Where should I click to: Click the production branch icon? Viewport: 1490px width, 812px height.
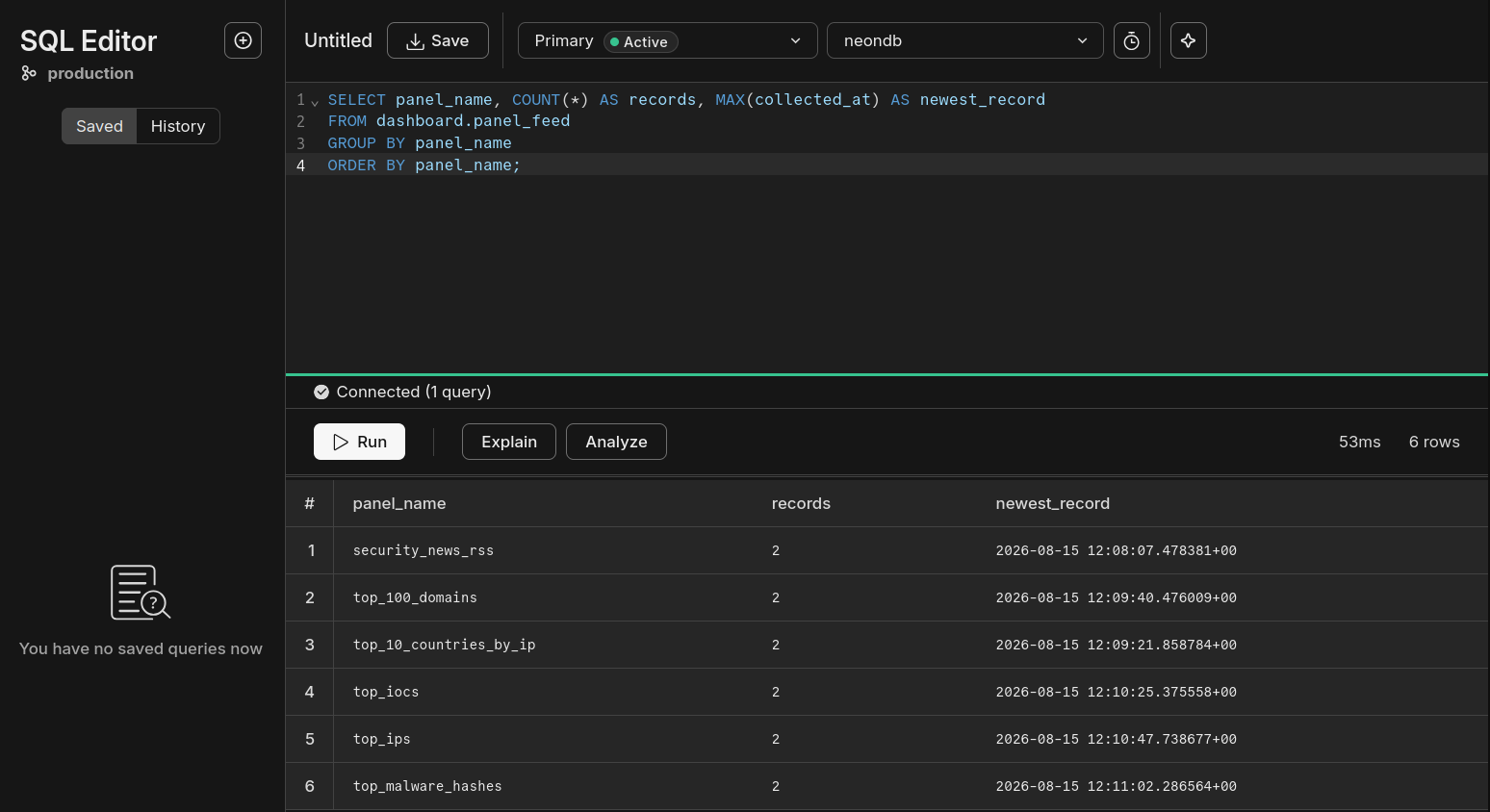pyautogui.click(x=29, y=73)
